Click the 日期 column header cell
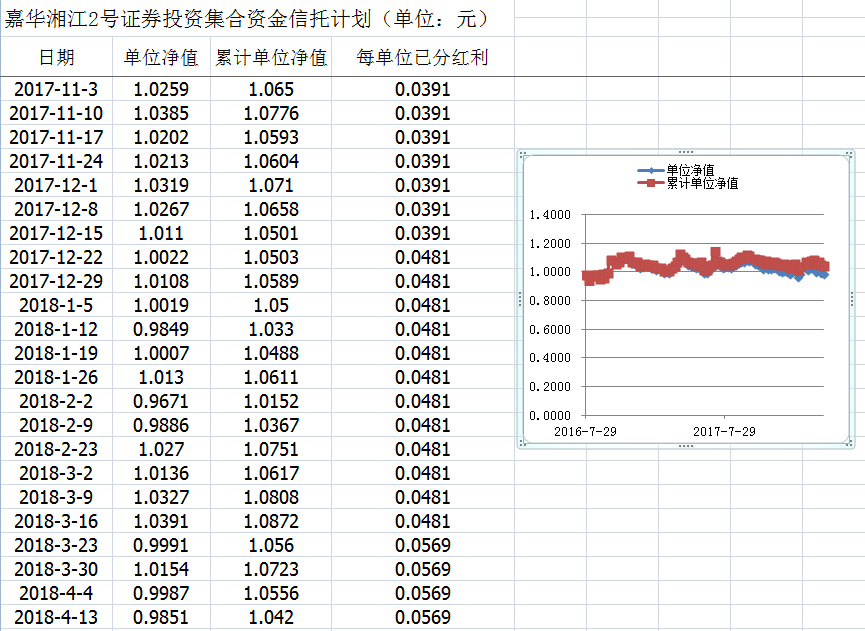The width and height of the screenshot is (865, 631). 56,58
